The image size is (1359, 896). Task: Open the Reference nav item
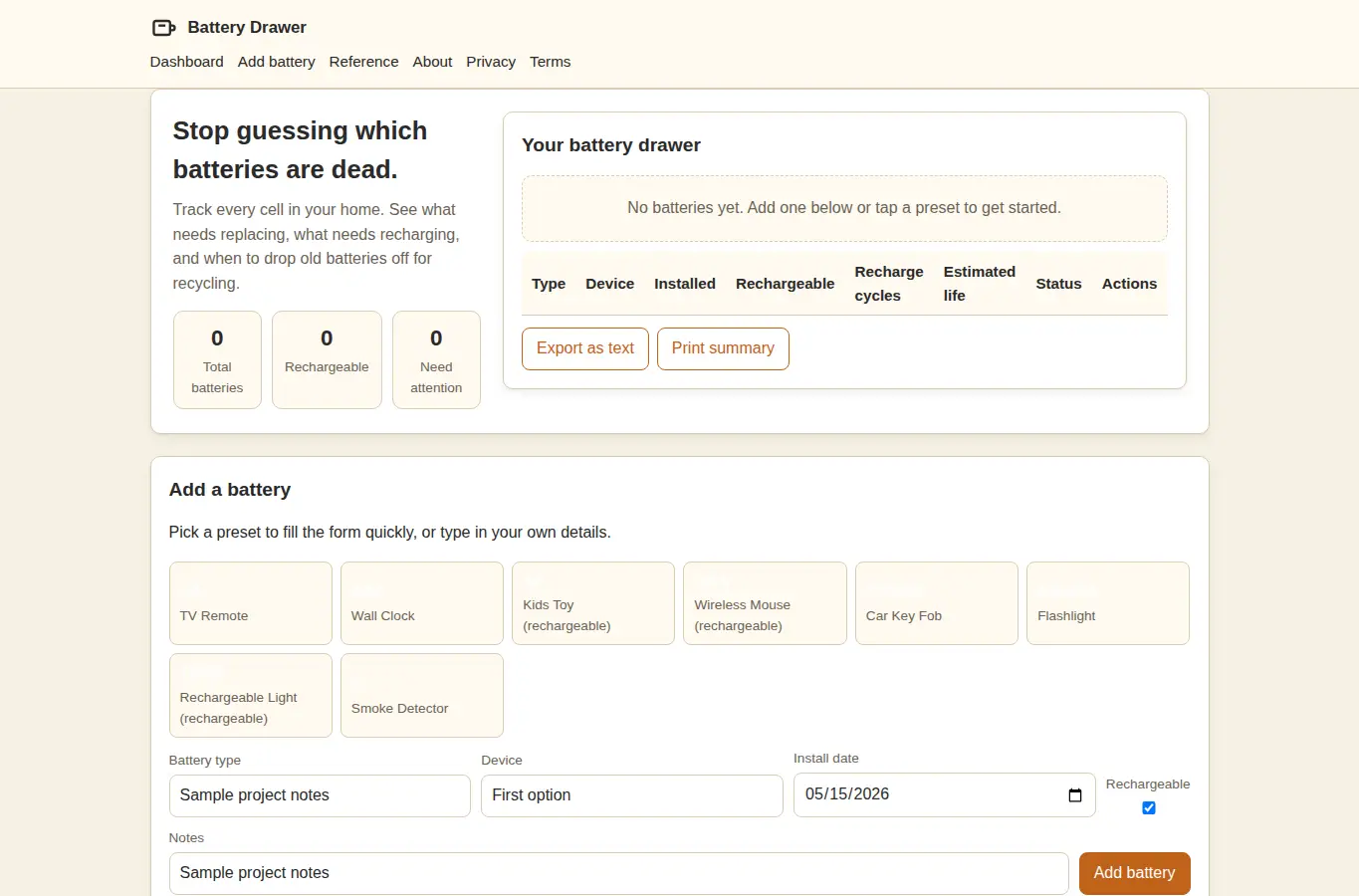(x=364, y=62)
